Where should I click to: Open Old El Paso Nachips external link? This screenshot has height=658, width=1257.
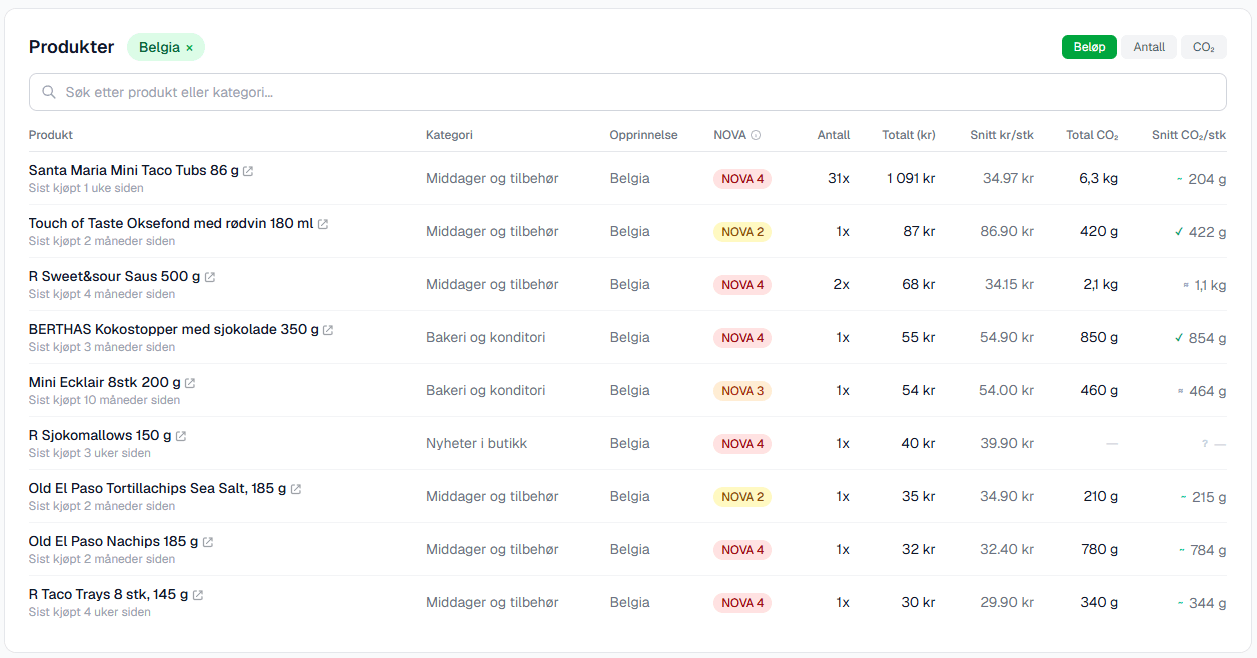(x=208, y=542)
